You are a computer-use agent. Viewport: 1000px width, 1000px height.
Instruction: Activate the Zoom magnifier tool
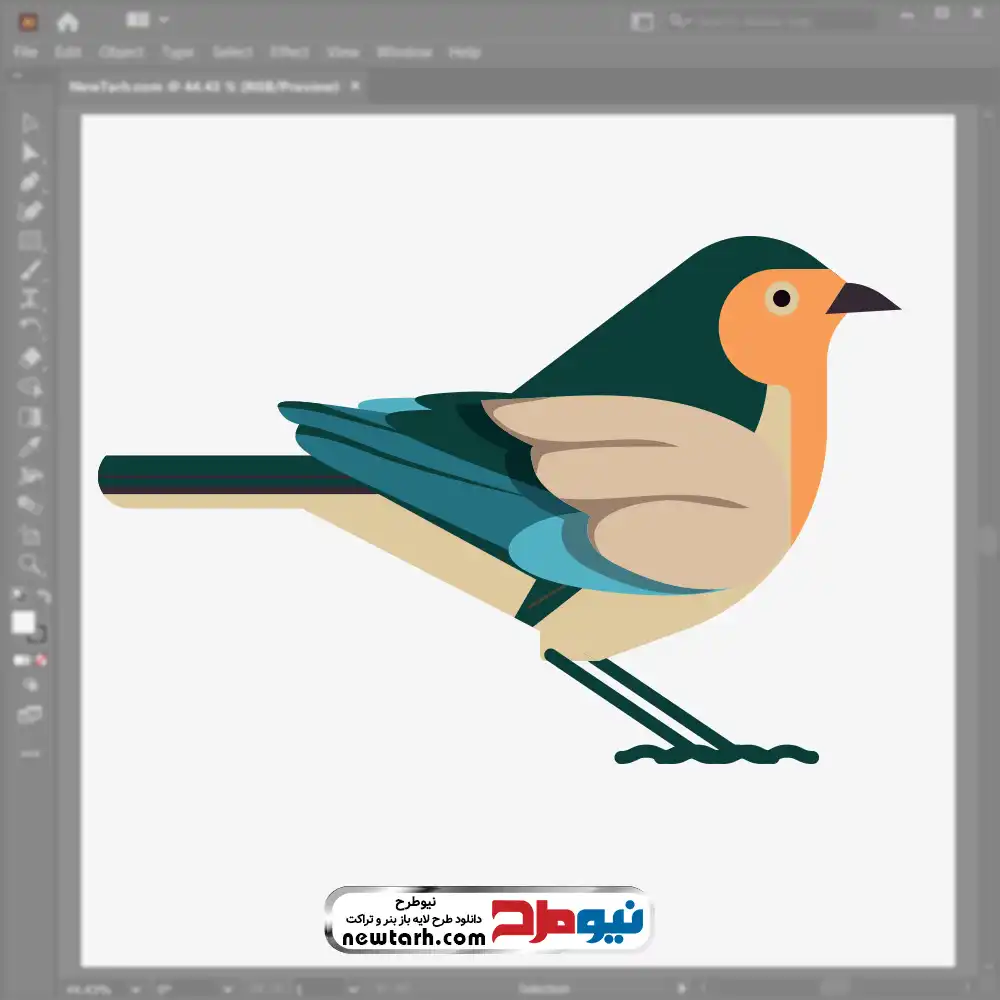click(30, 564)
